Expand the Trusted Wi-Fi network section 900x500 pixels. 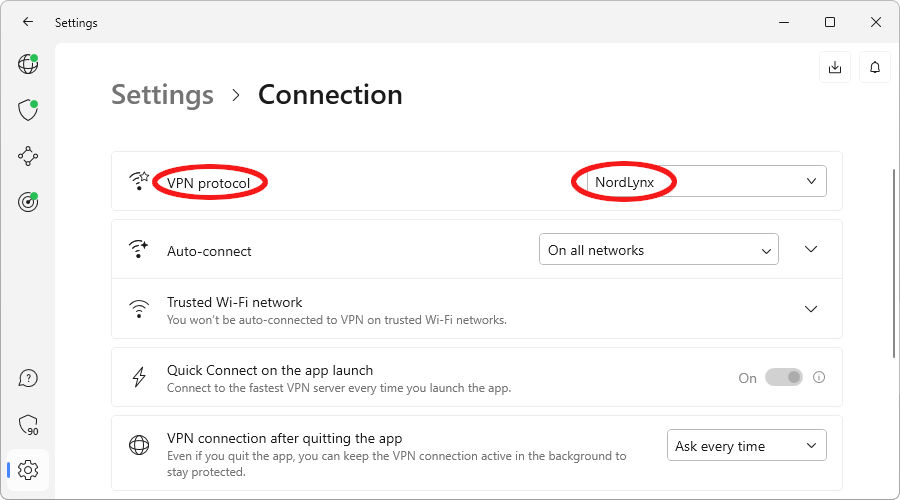coord(810,309)
